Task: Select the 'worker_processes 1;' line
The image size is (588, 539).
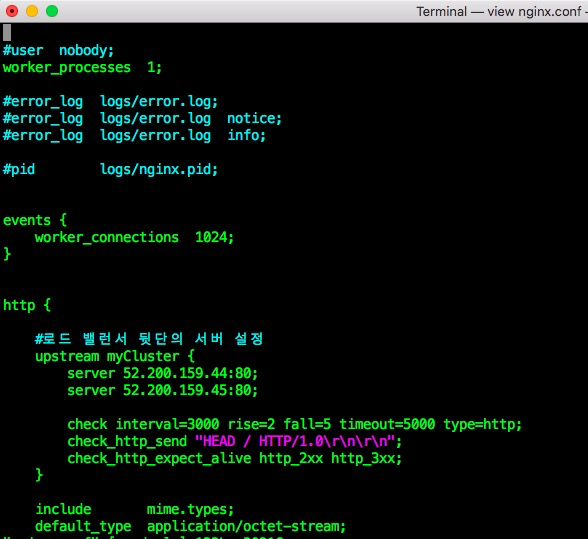Action: 82,68
